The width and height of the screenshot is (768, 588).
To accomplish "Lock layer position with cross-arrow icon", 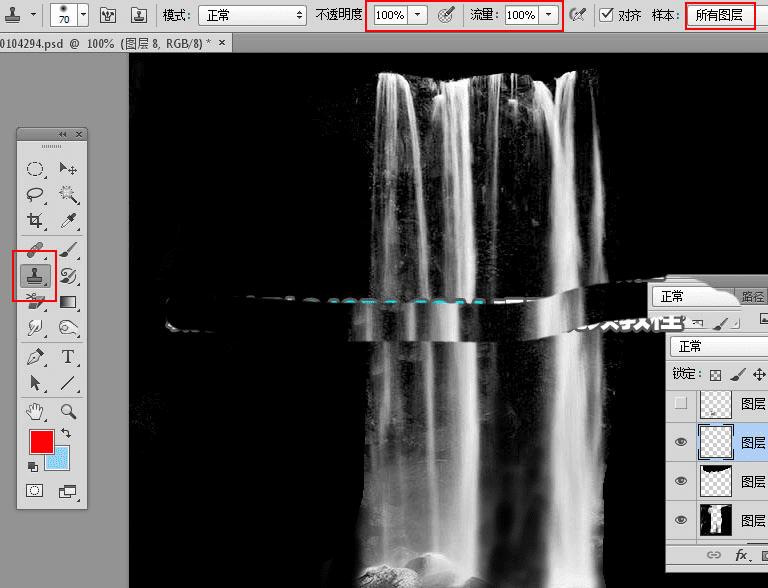I will 759,375.
